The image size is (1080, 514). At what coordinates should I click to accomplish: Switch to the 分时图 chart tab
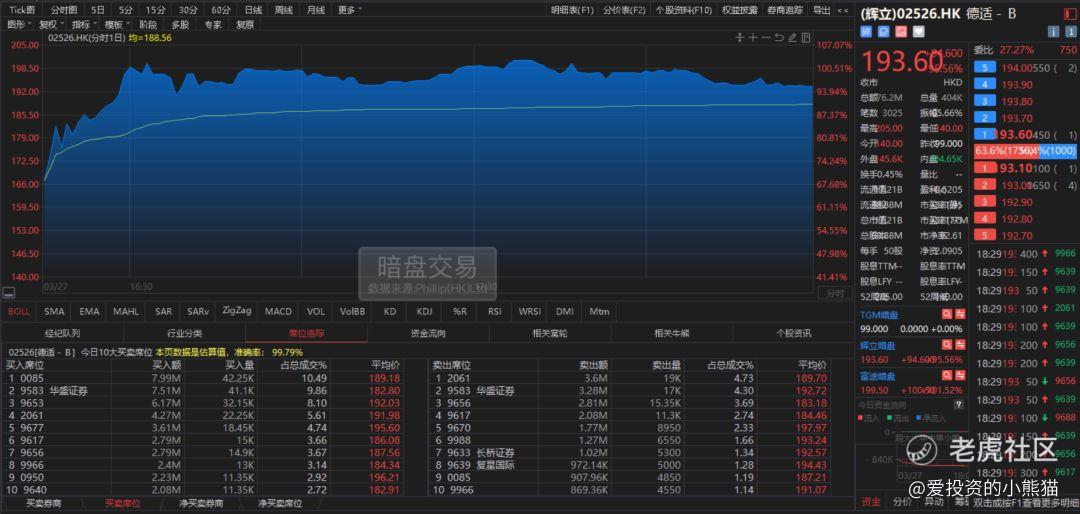64,10
